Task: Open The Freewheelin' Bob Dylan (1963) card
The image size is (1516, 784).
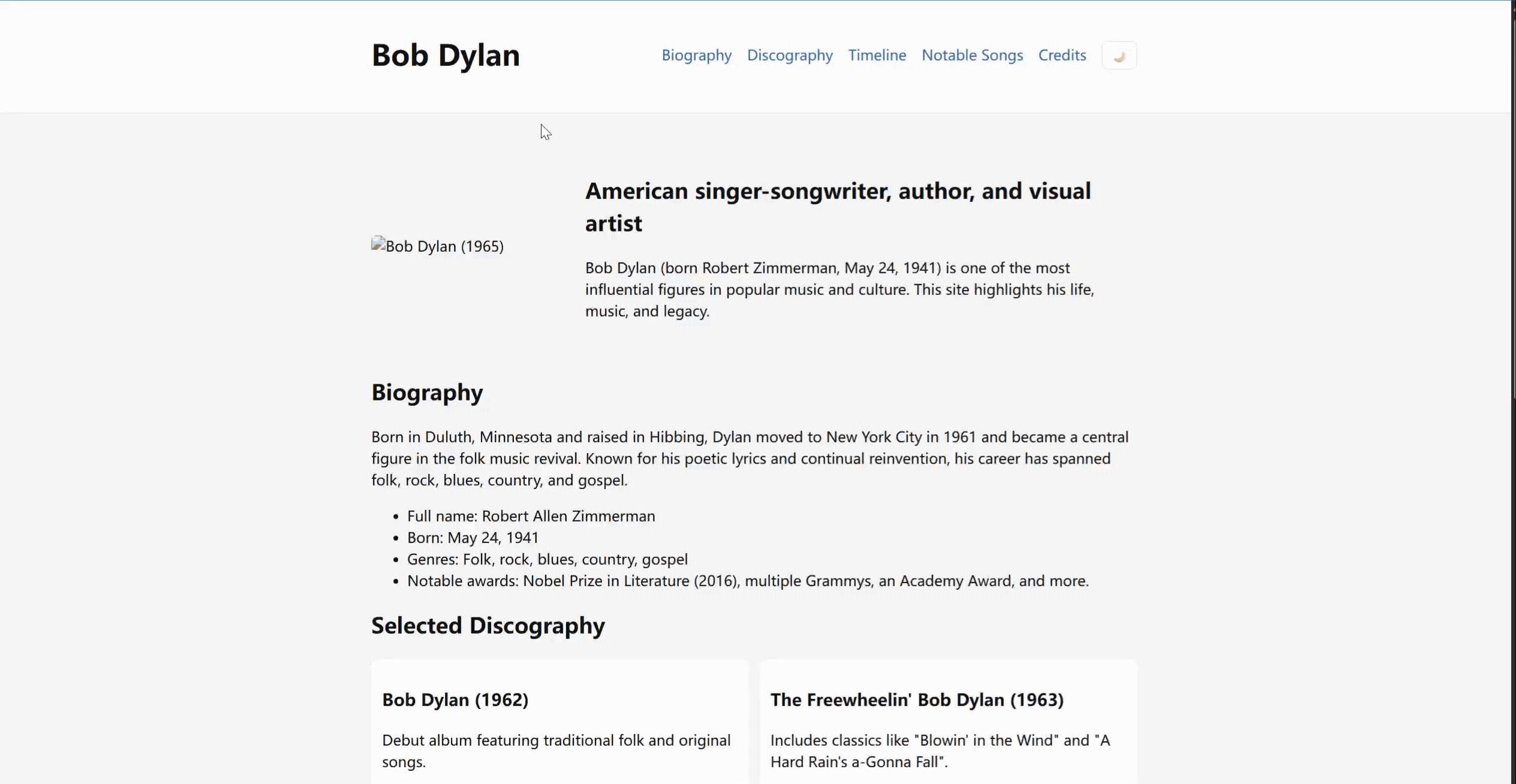Action: click(947, 719)
